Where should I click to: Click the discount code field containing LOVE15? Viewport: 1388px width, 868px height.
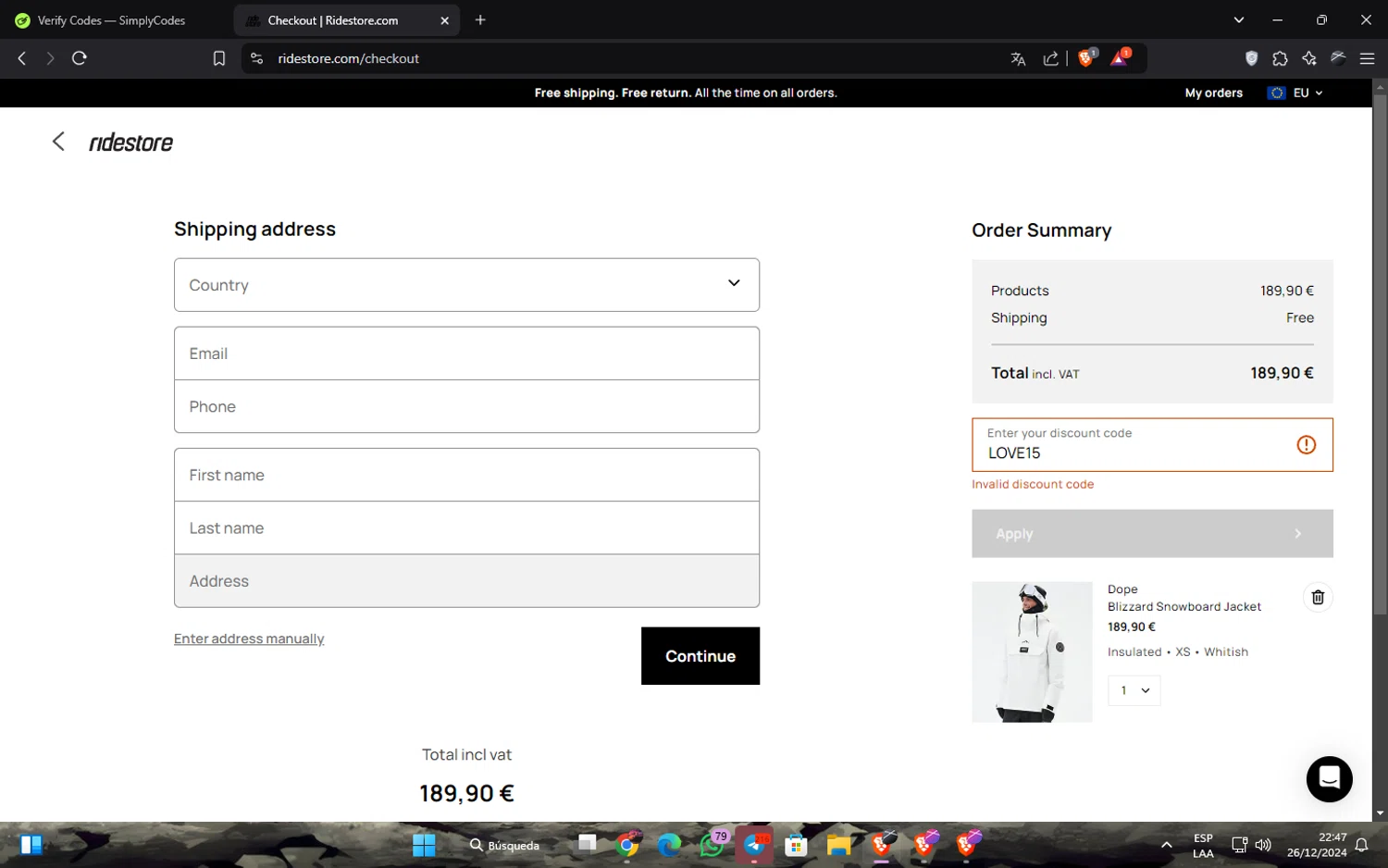[1152, 445]
